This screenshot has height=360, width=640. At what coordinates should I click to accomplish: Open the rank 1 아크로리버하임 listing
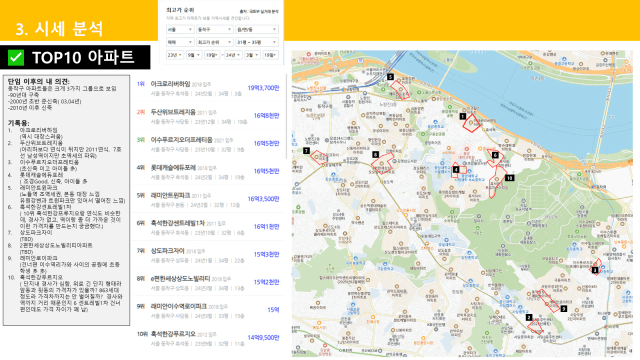tap(208, 88)
